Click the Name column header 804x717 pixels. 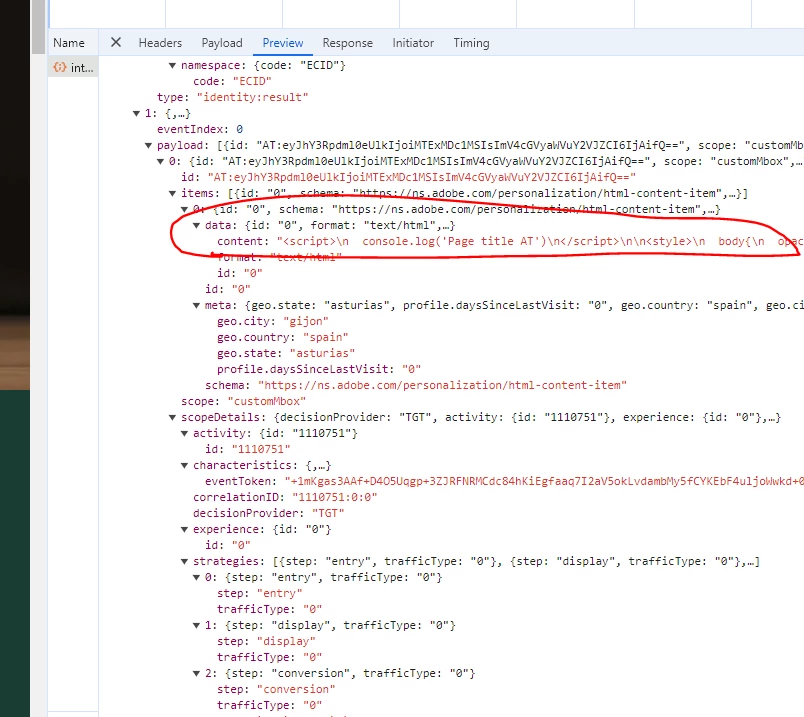click(x=69, y=43)
